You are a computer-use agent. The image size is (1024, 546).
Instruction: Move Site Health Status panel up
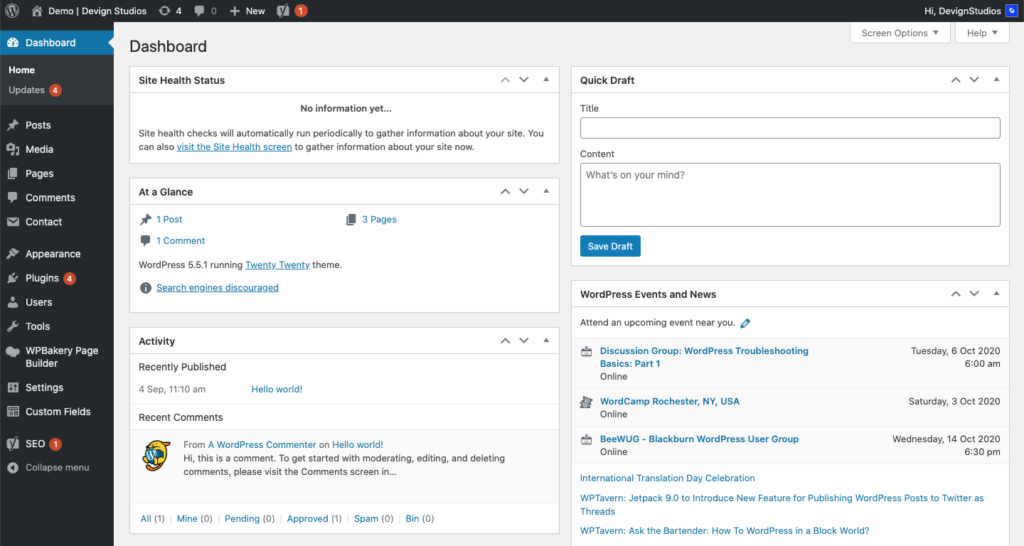click(505, 80)
